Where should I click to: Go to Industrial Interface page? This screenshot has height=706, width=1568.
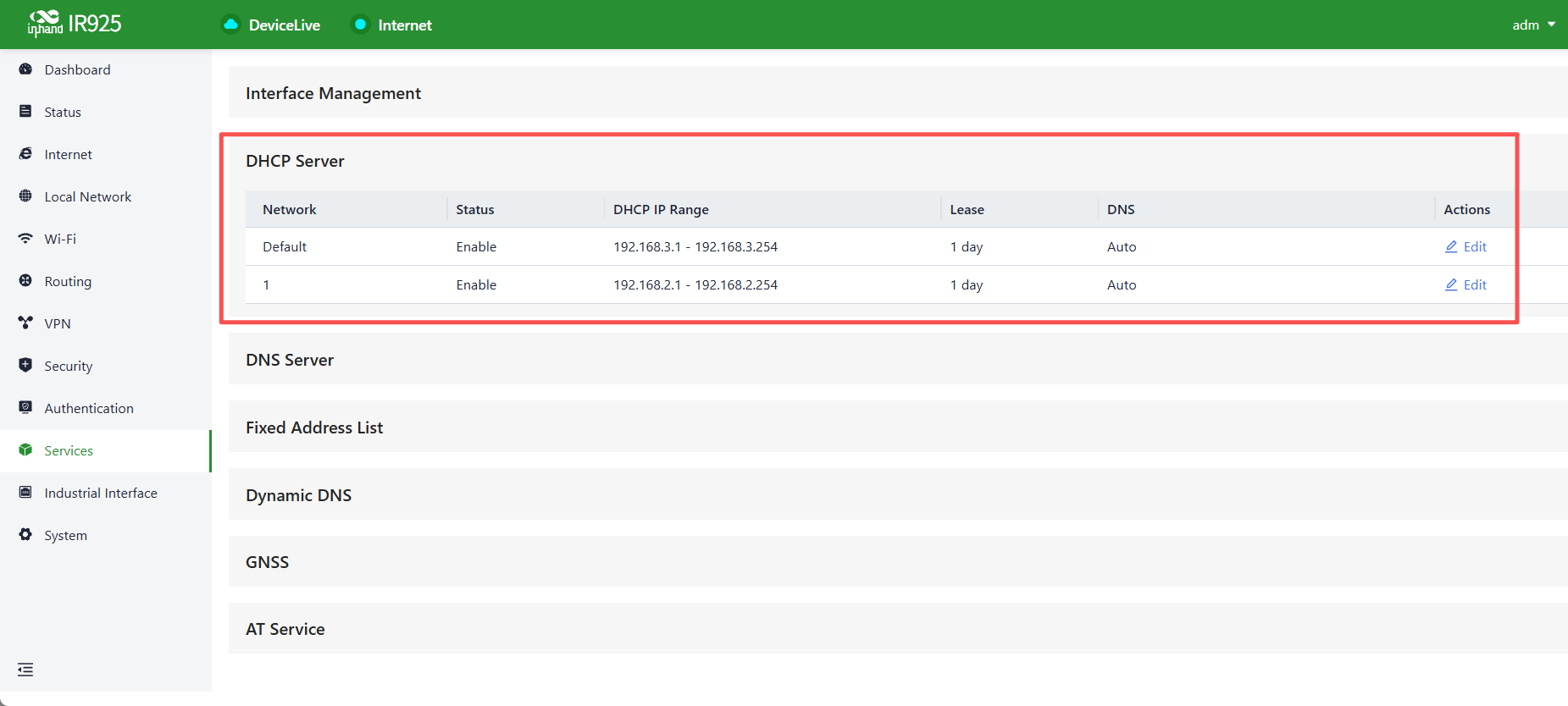(105, 493)
